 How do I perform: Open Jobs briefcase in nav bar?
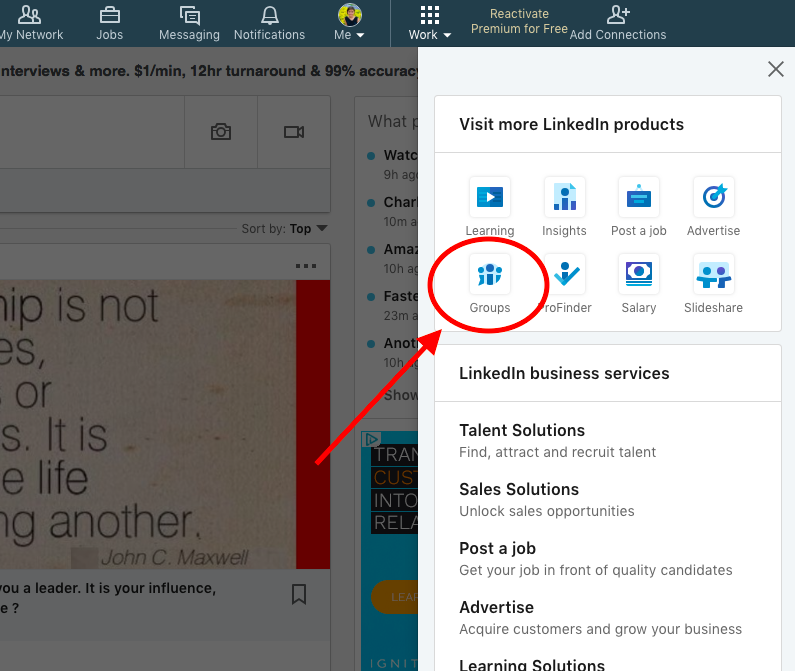pyautogui.click(x=110, y=23)
